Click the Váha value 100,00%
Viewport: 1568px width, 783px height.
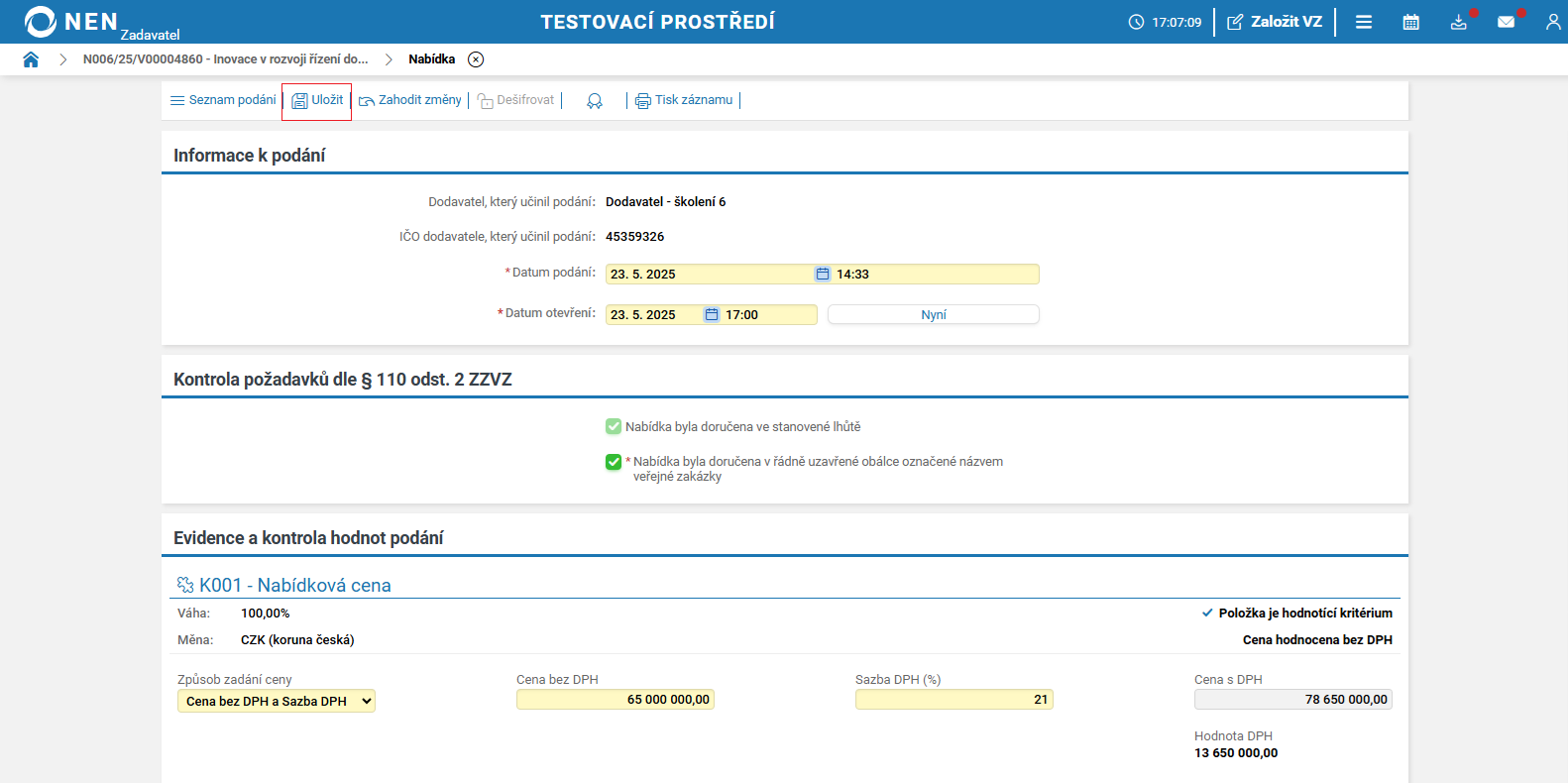point(266,614)
